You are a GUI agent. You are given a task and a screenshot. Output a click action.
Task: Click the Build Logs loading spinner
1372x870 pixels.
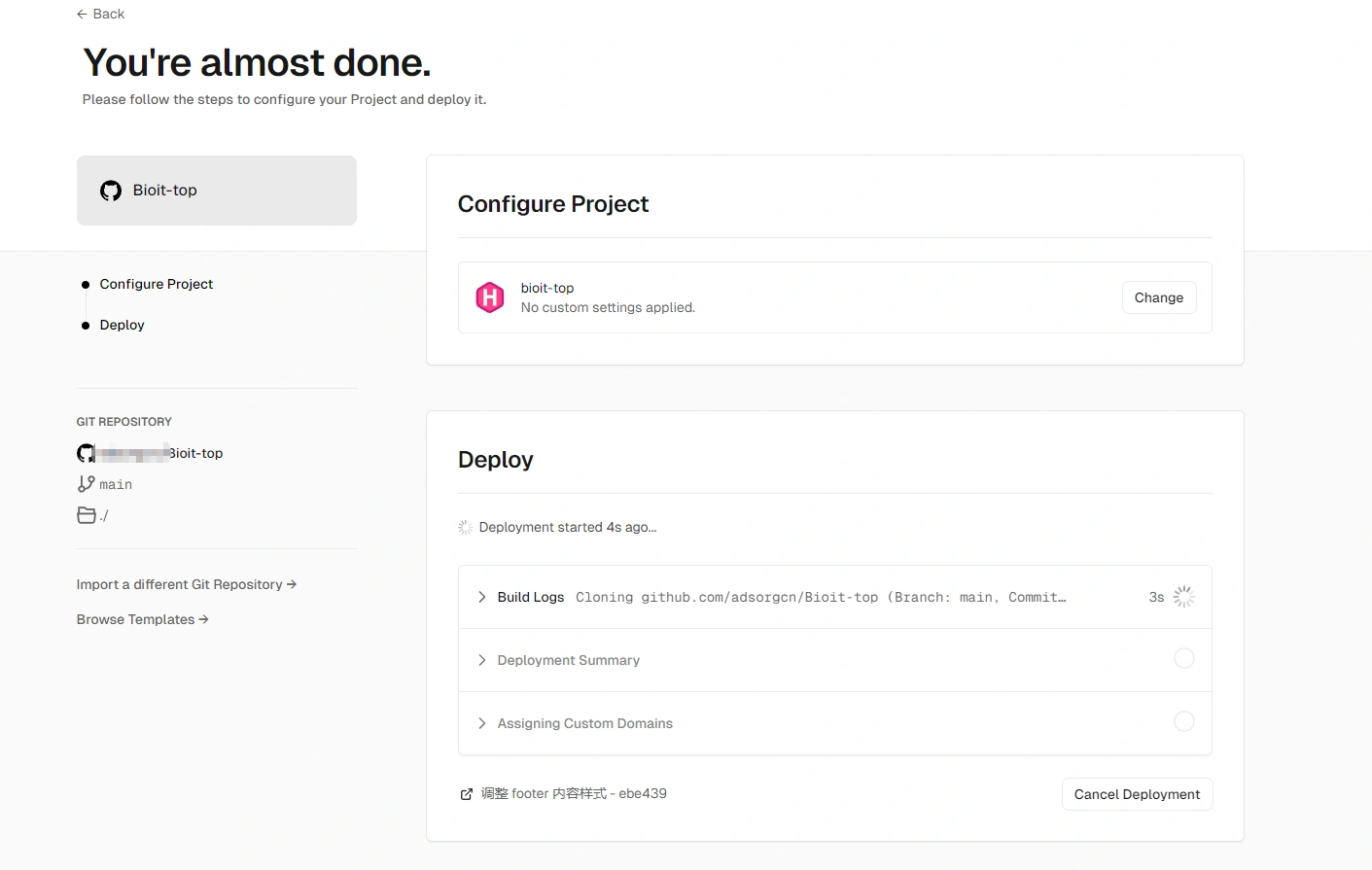click(x=1183, y=597)
